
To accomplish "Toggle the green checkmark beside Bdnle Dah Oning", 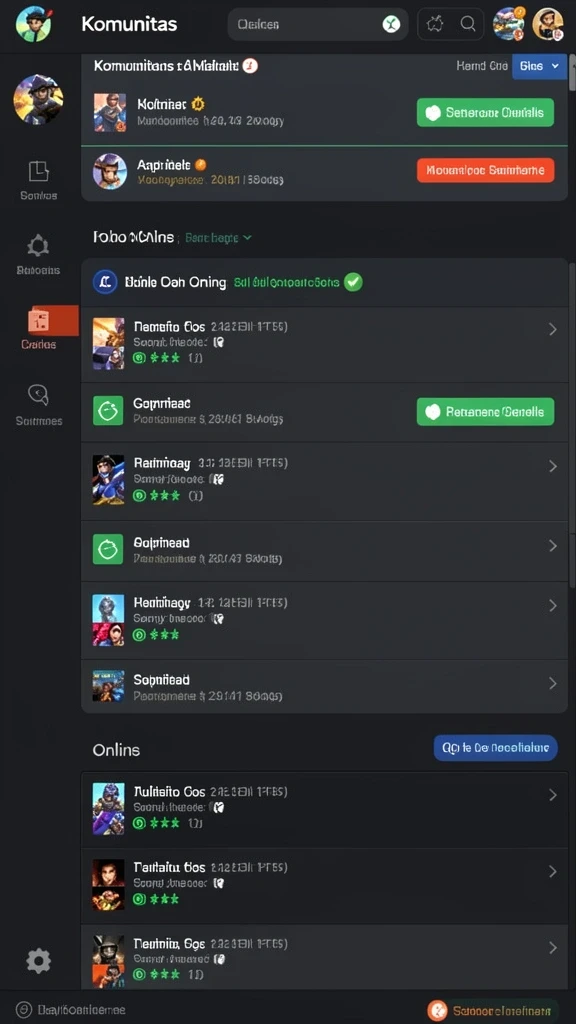I will 353,282.
